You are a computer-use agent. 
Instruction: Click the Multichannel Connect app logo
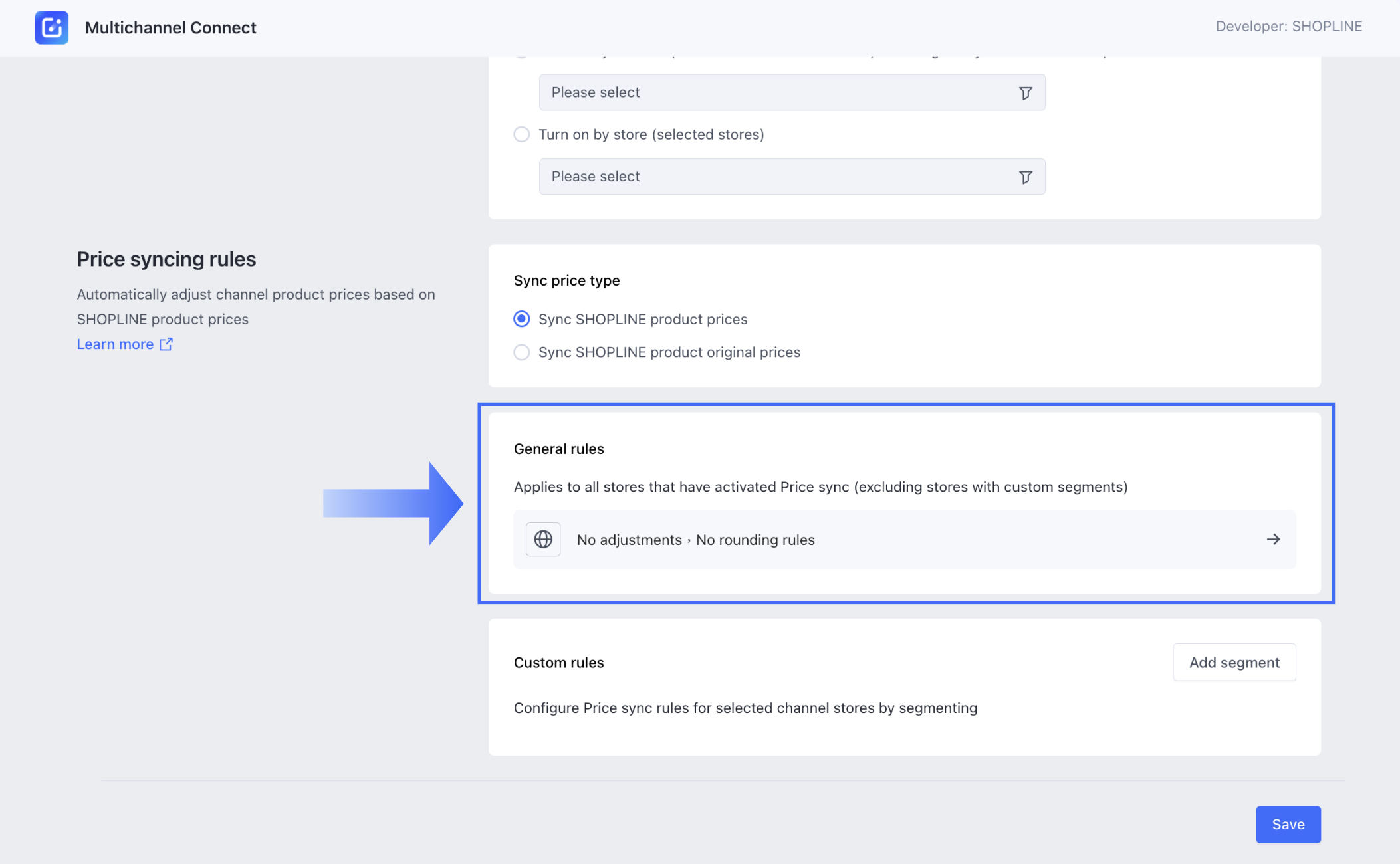pyautogui.click(x=51, y=27)
